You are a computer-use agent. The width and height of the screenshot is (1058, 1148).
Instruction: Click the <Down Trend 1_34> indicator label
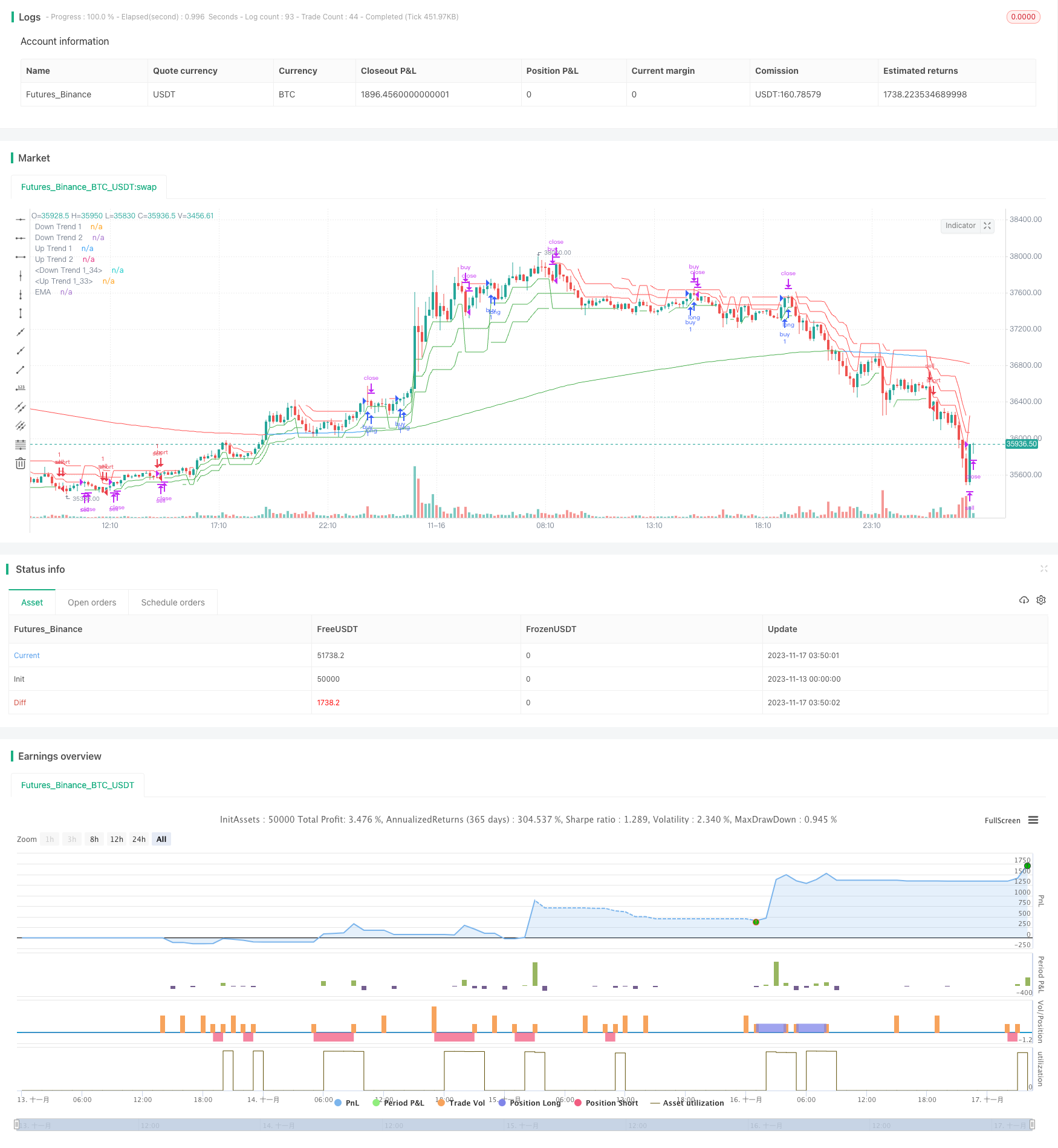pos(68,270)
